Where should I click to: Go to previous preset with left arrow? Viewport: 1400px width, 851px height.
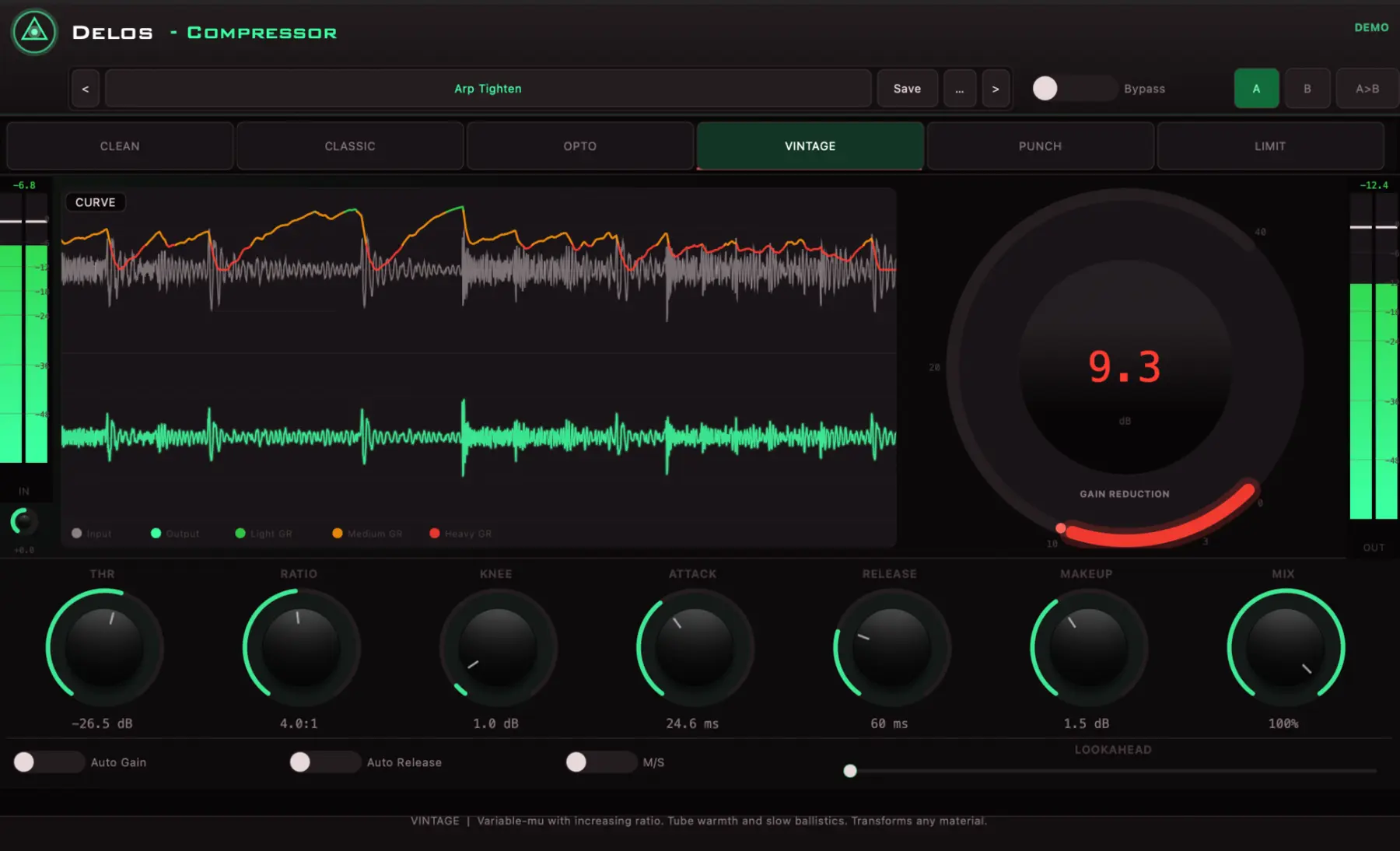point(86,89)
